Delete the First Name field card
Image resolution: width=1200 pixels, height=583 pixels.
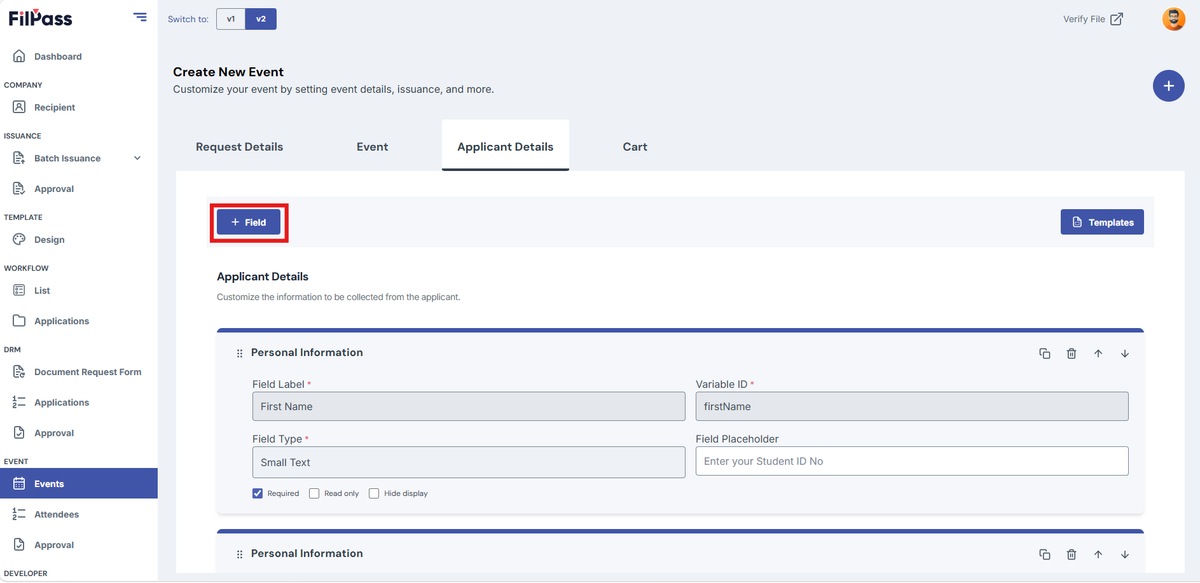click(1071, 353)
